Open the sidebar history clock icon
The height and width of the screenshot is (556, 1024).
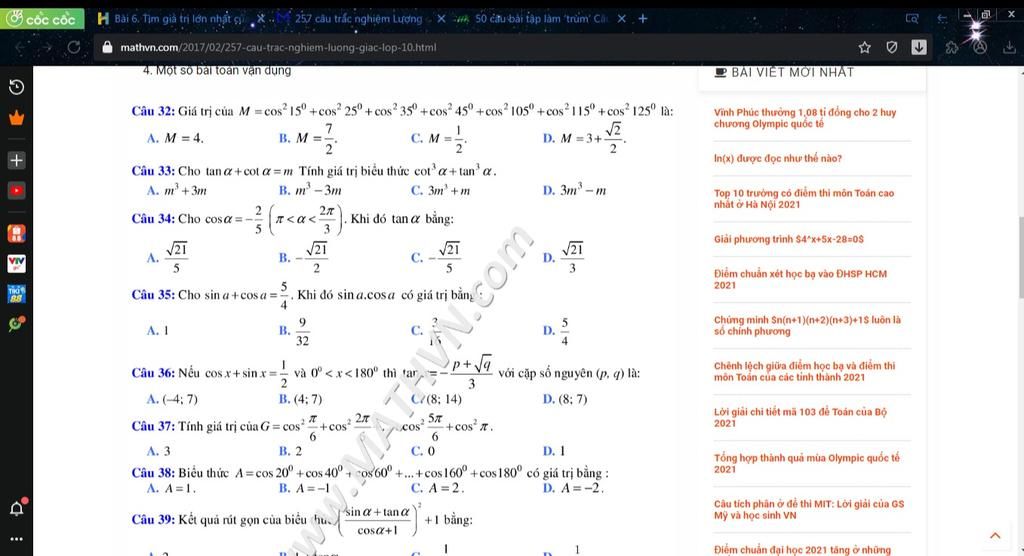[16, 87]
